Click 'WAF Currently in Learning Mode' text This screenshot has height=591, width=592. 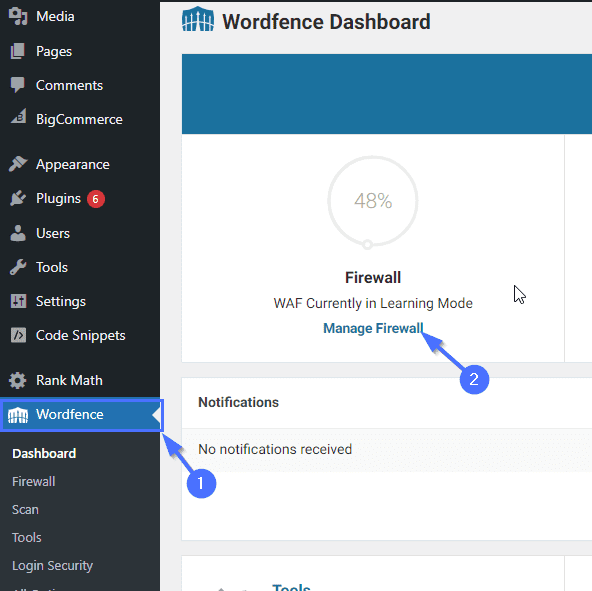(373, 303)
